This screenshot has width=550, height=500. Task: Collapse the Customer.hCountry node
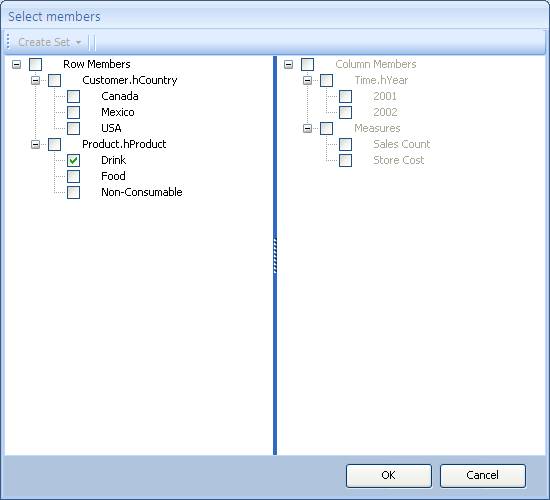(x=35, y=80)
